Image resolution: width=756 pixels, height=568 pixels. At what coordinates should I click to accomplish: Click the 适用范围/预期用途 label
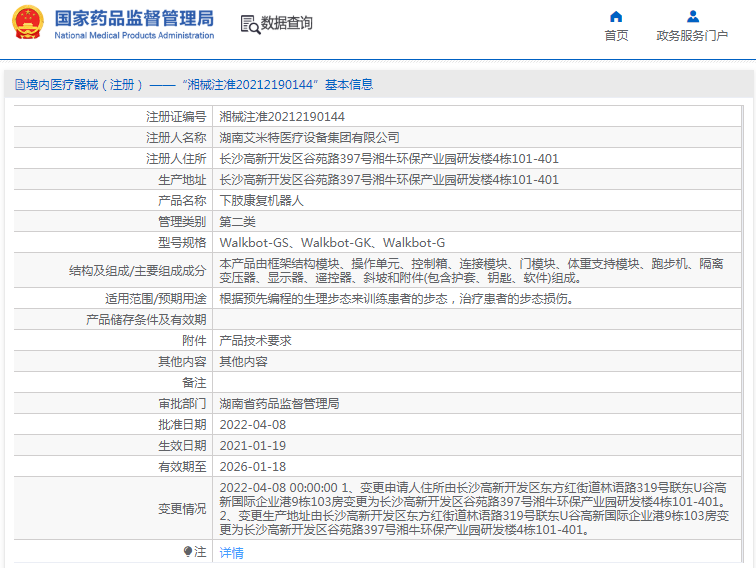pyautogui.click(x=156, y=298)
